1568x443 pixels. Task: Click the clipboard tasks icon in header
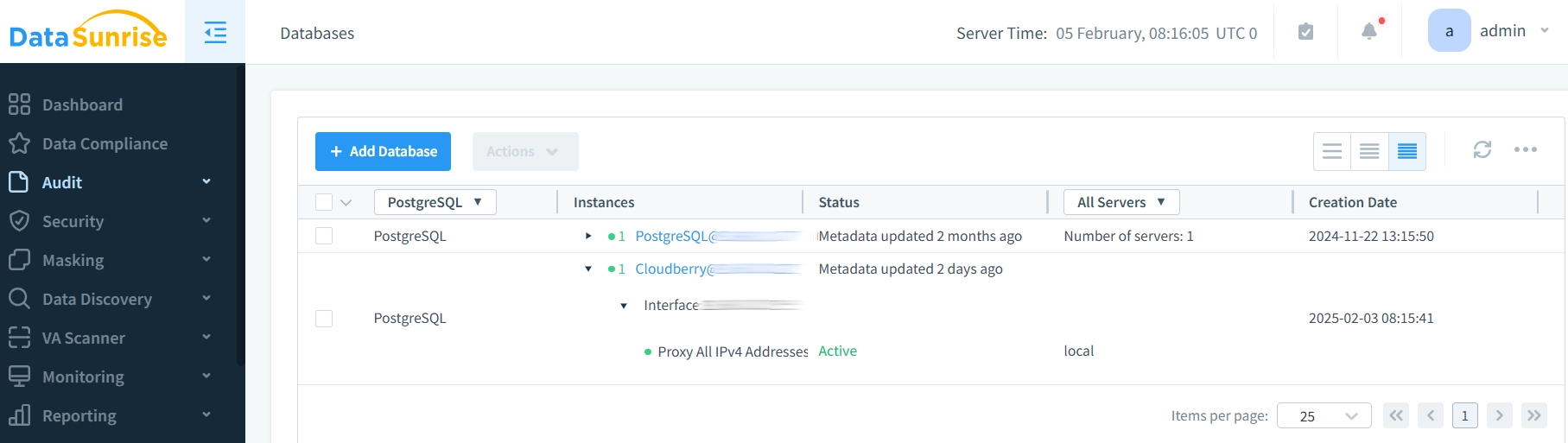click(1305, 32)
